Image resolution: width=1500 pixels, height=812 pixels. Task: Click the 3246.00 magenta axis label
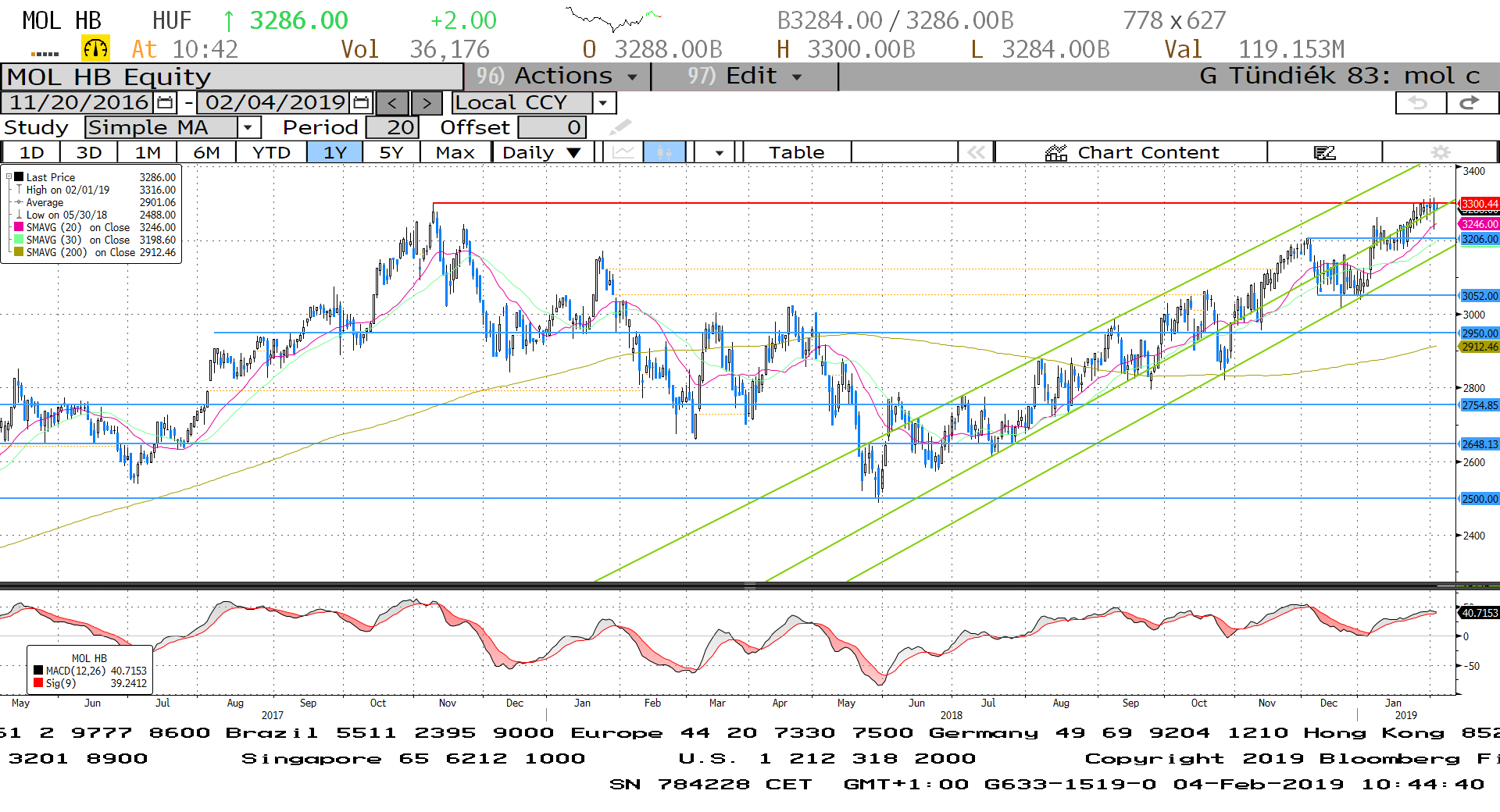pos(1480,224)
